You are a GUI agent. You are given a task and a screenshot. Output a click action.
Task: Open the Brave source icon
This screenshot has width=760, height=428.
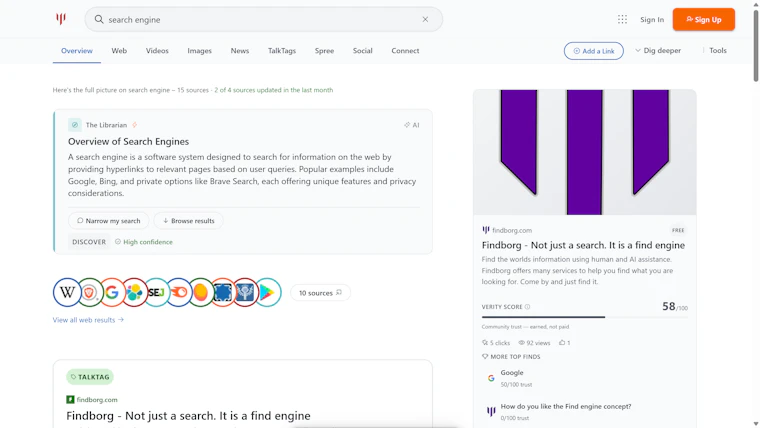[90, 292]
